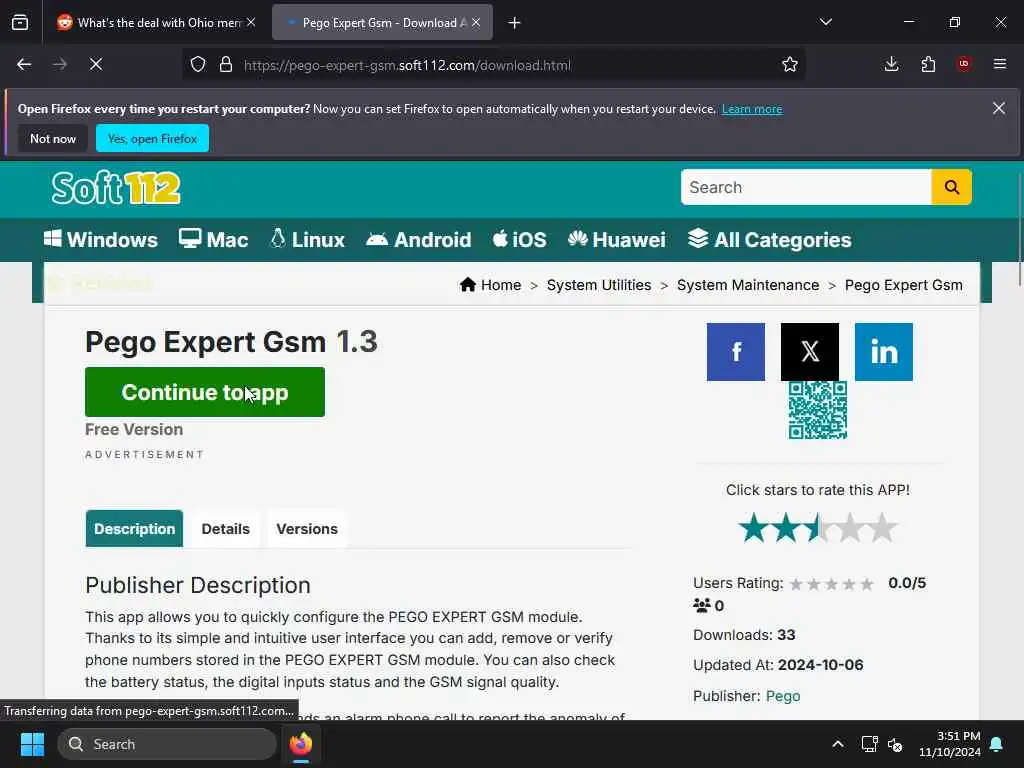The width and height of the screenshot is (1024, 768).
Task: Open the Linux category
Action: 307,240
